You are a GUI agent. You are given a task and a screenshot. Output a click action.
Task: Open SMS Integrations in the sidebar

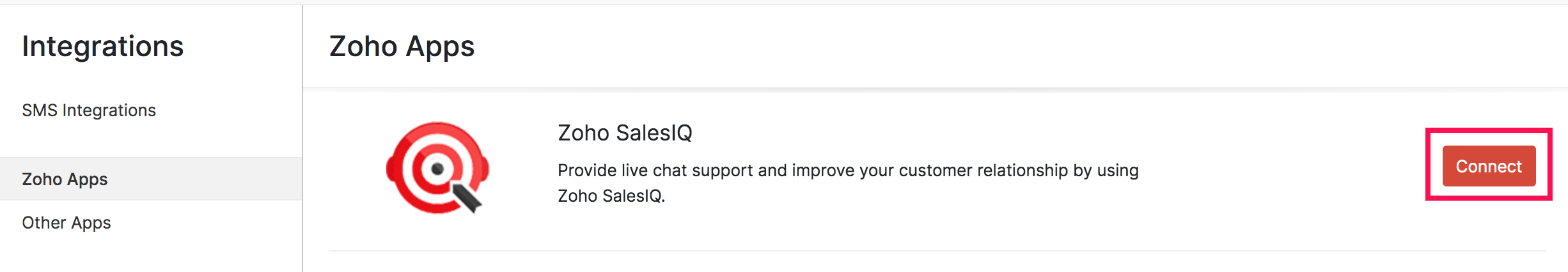point(89,110)
